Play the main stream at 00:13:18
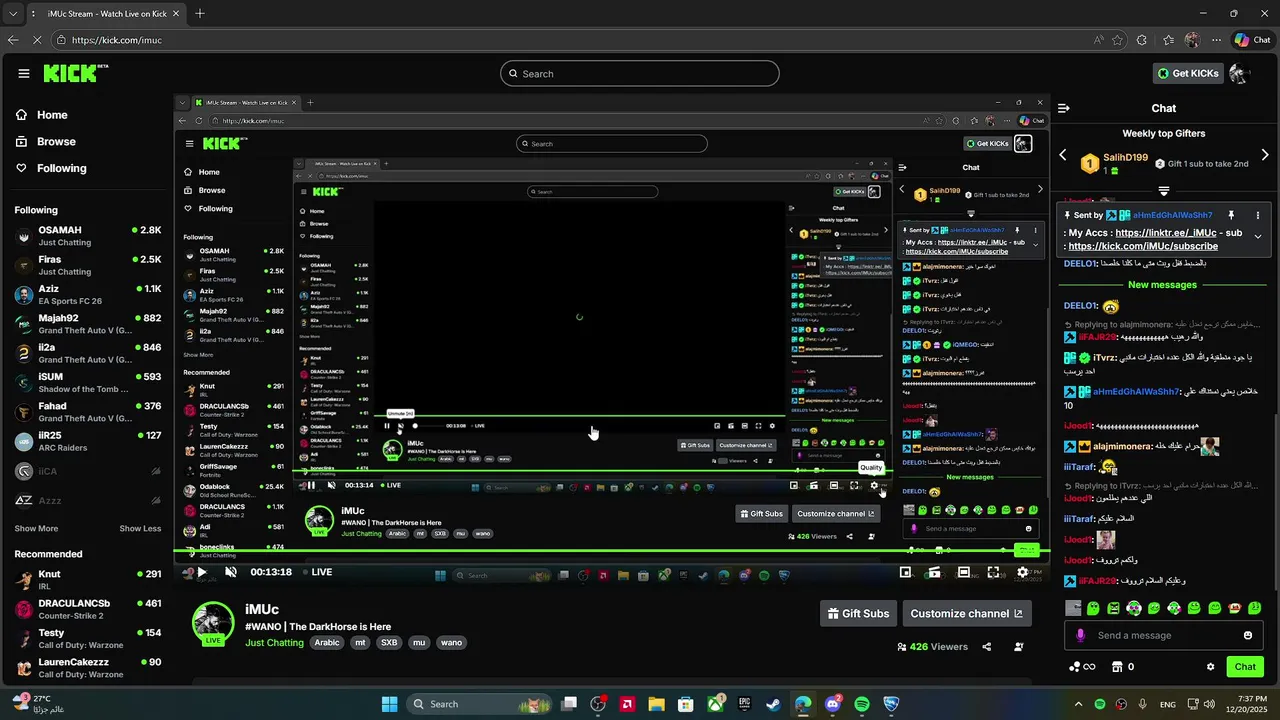 (x=201, y=572)
